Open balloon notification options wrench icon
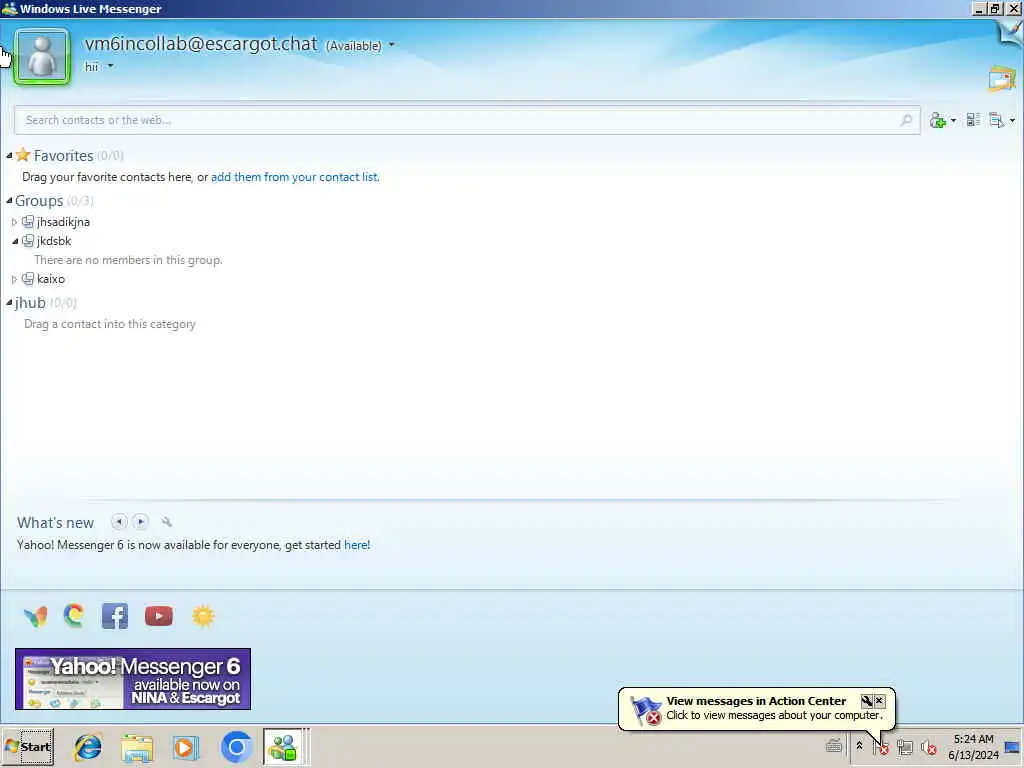Viewport: 1024px width, 768px height. click(x=867, y=701)
